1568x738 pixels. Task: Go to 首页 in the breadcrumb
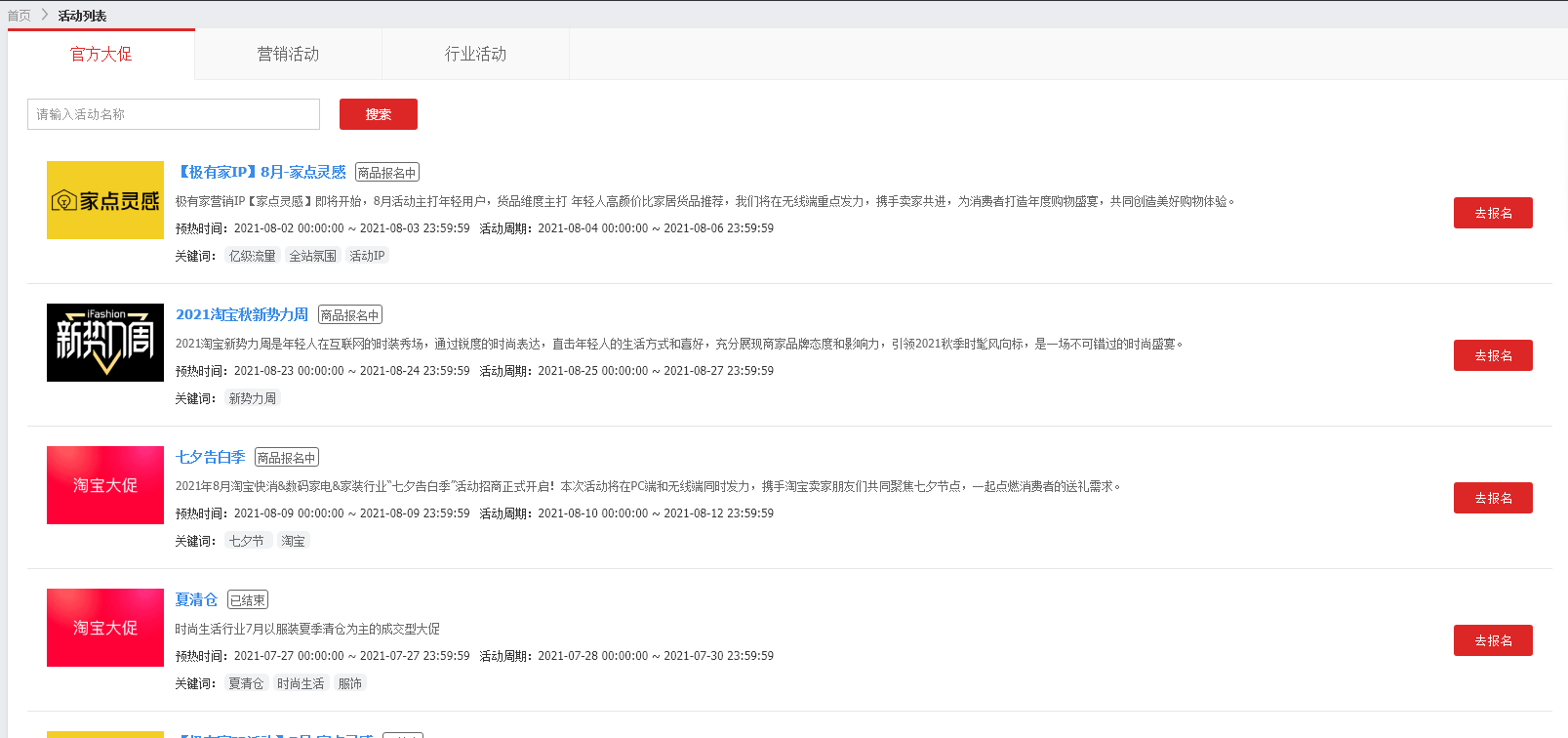[20, 16]
